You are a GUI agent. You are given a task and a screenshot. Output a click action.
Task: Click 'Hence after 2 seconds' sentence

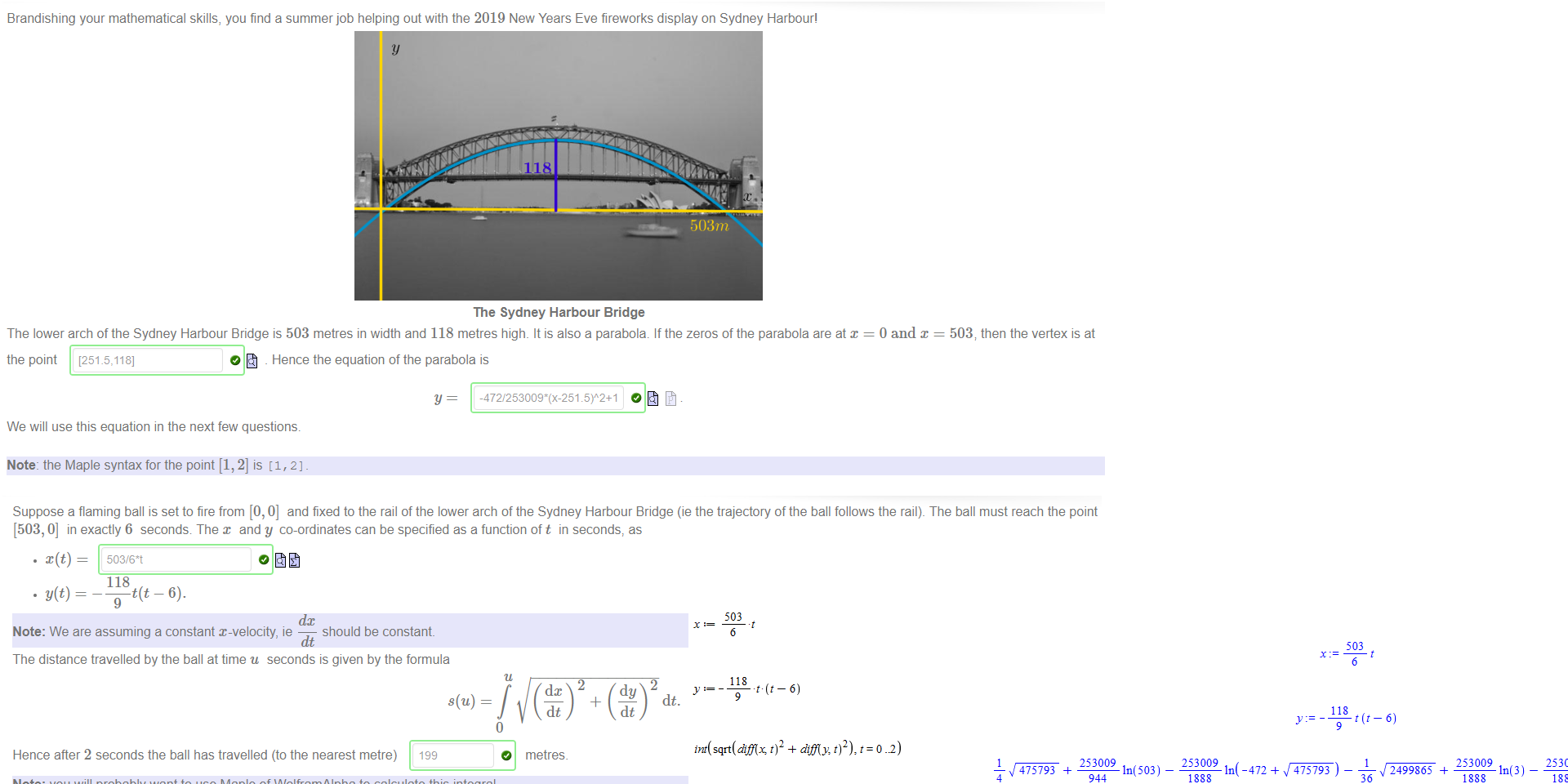pyautogui.click(x=205, y=755)
